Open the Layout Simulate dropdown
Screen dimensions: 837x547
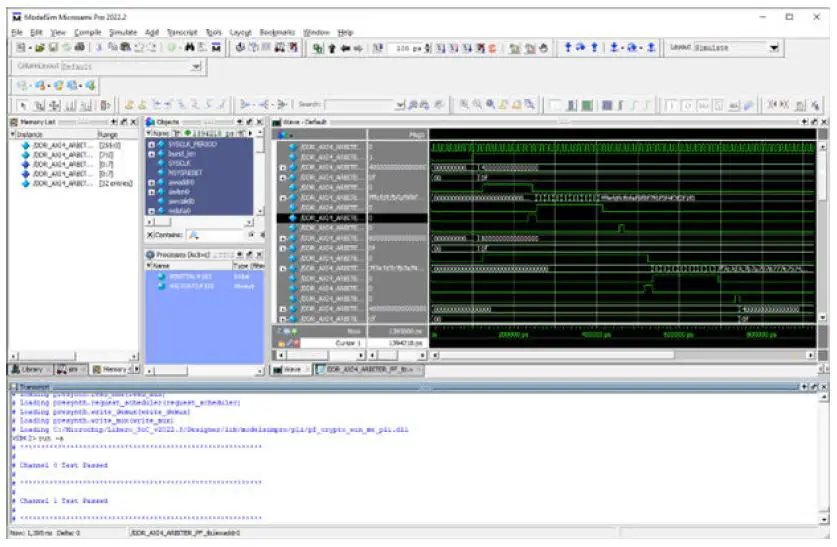coord(773,47)
